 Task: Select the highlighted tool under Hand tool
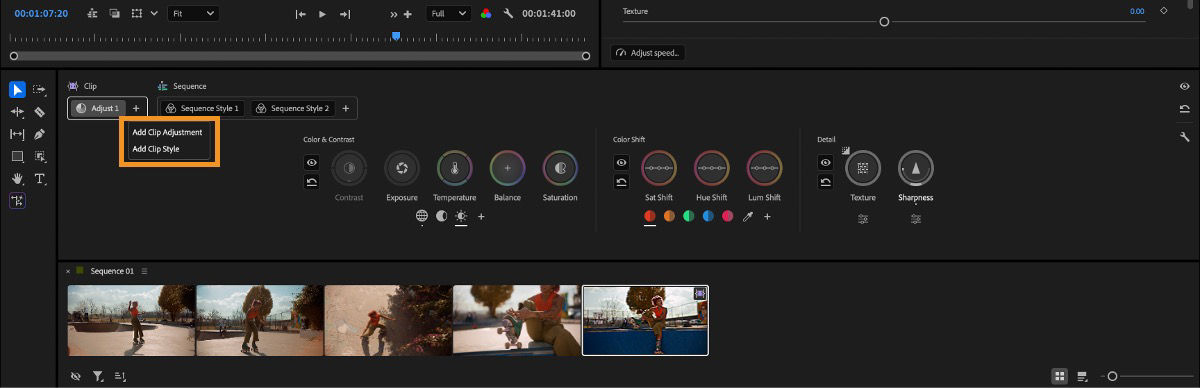18,200
